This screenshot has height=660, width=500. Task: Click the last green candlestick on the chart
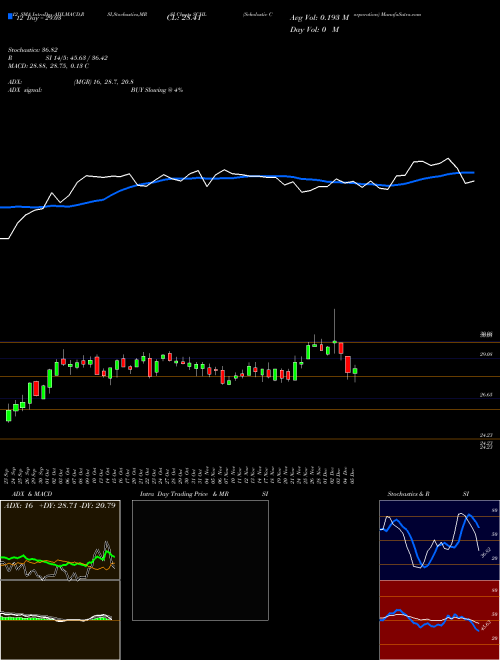(355, 373)
